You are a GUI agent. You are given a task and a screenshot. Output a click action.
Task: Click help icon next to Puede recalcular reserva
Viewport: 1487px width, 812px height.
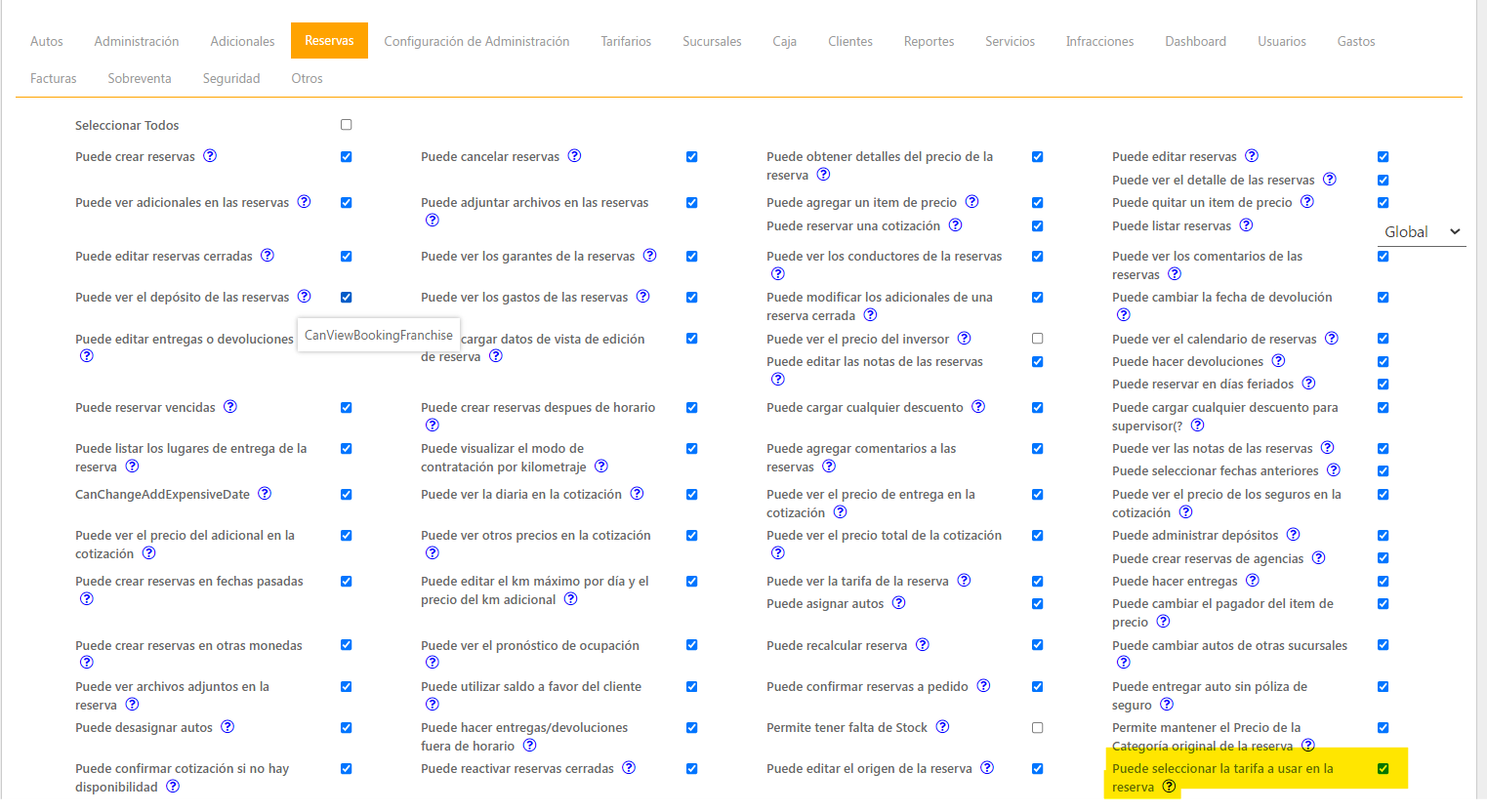pyautogui.click(x=922, y=645)
